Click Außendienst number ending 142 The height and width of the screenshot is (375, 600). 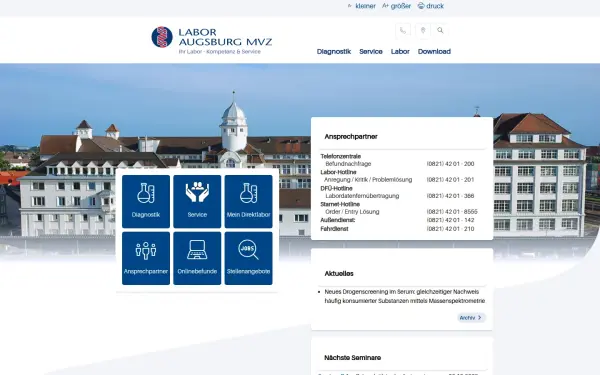(450, 220)
